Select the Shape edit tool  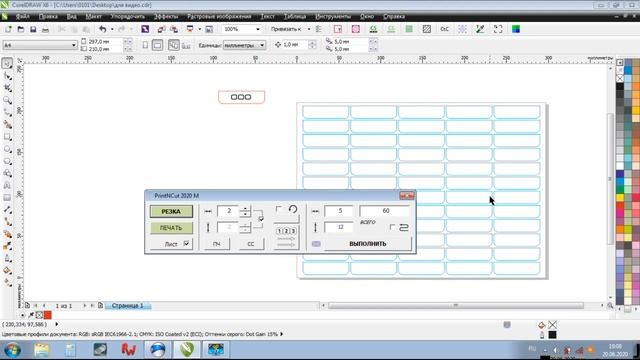[7, 76]
